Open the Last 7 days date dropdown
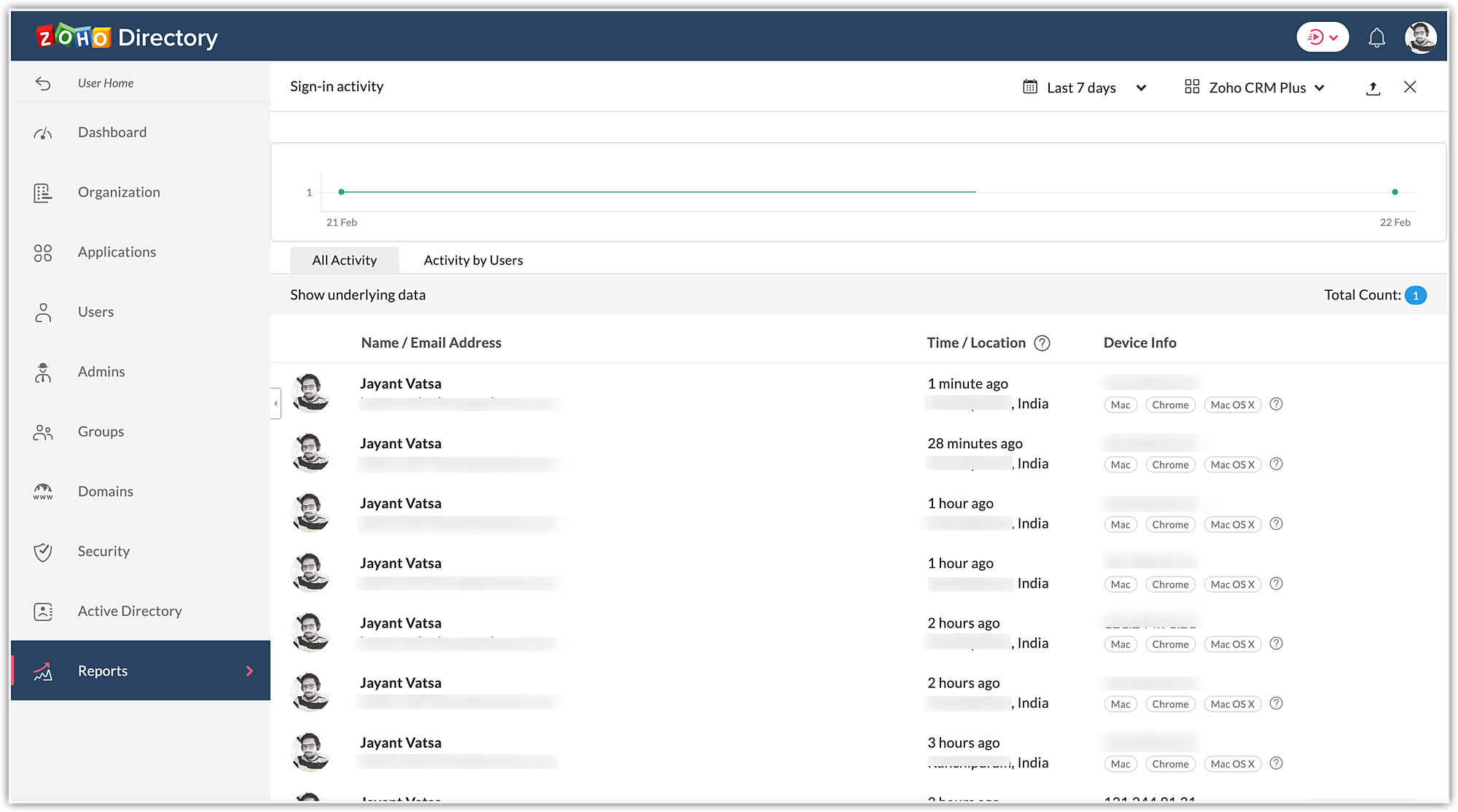 (1084, 87)
